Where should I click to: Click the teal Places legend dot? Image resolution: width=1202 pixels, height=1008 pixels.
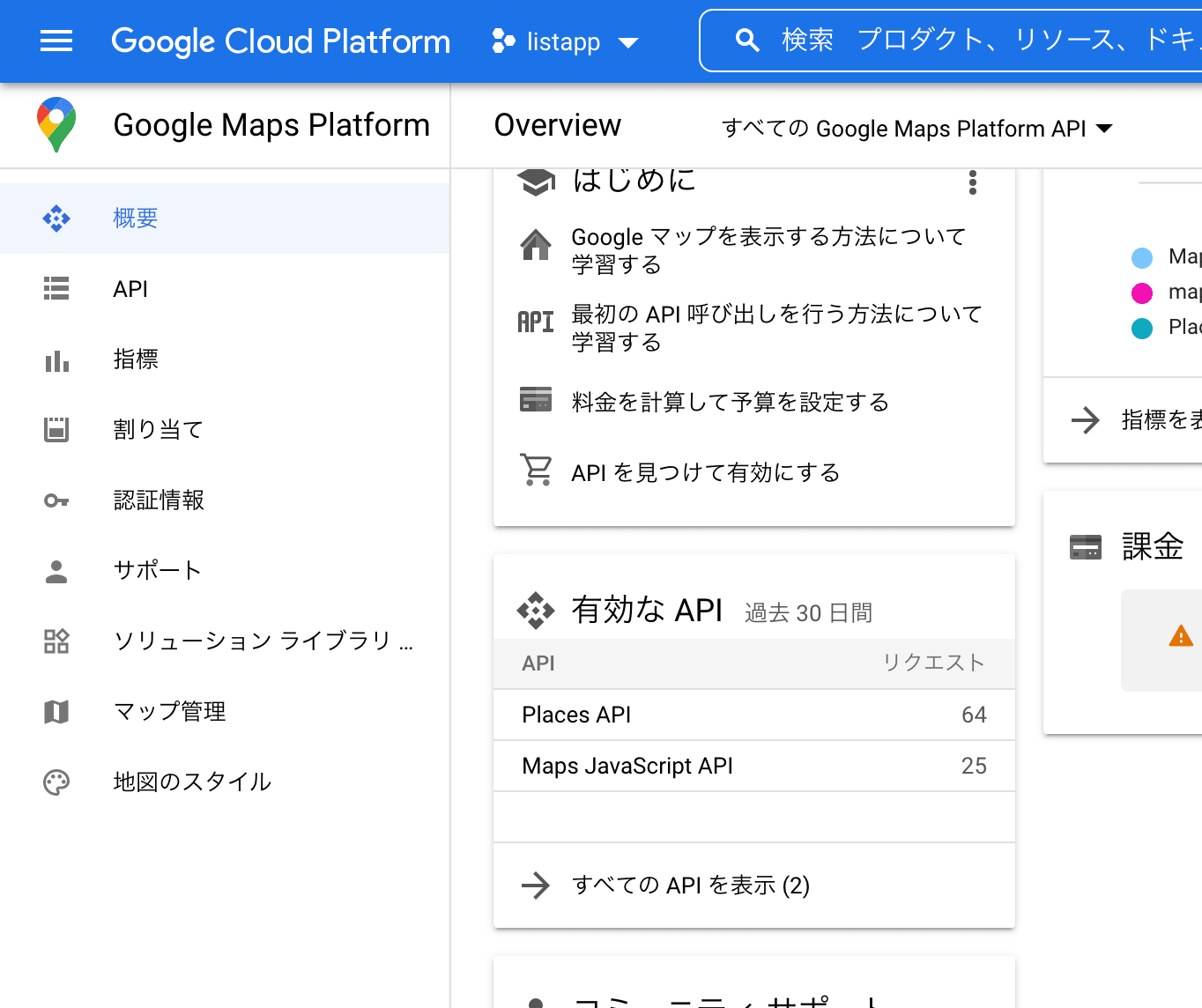pos(1142,329)
